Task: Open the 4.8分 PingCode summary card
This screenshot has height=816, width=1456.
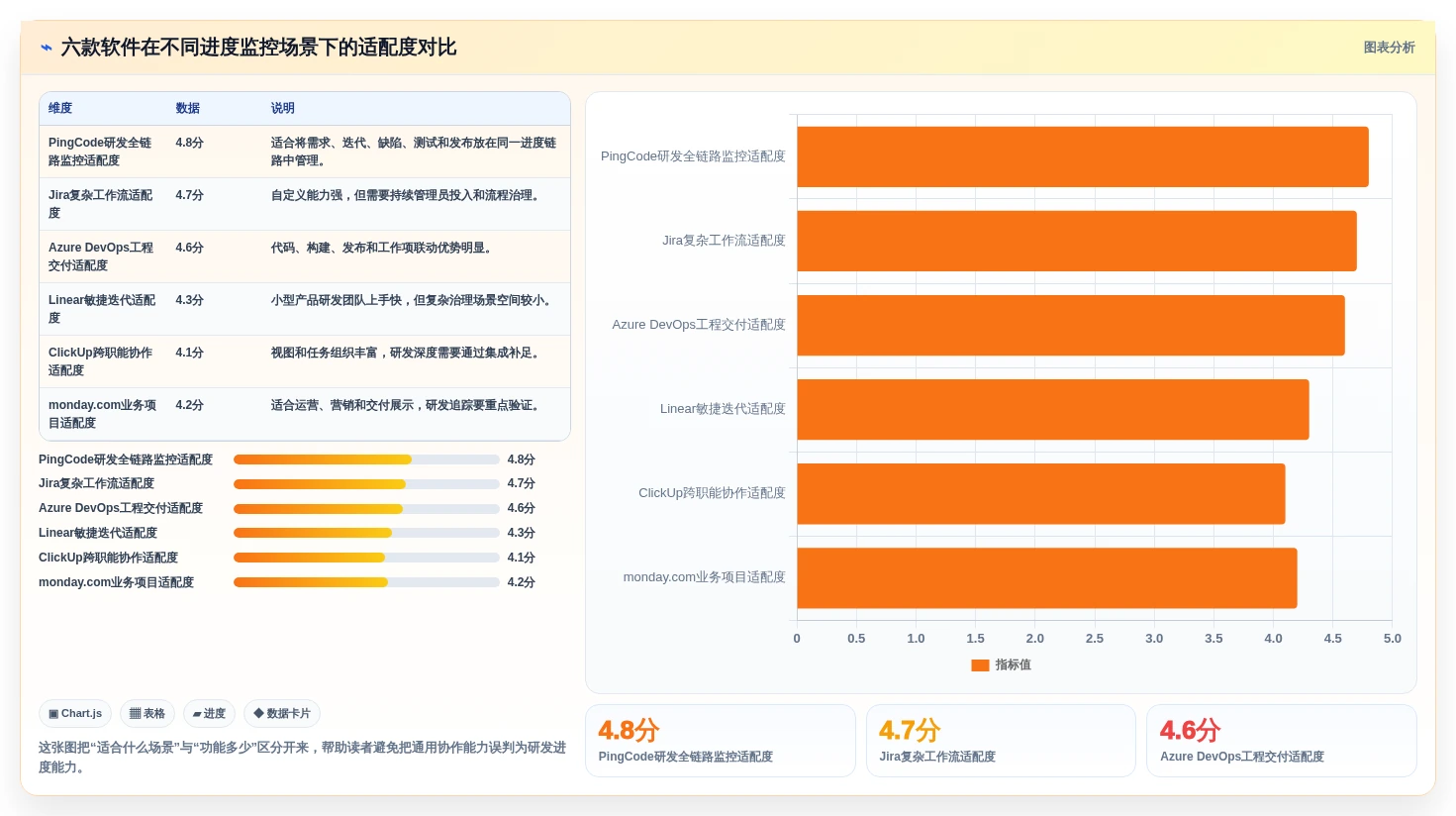Action: pyautogui.click(x=721, y=741)
